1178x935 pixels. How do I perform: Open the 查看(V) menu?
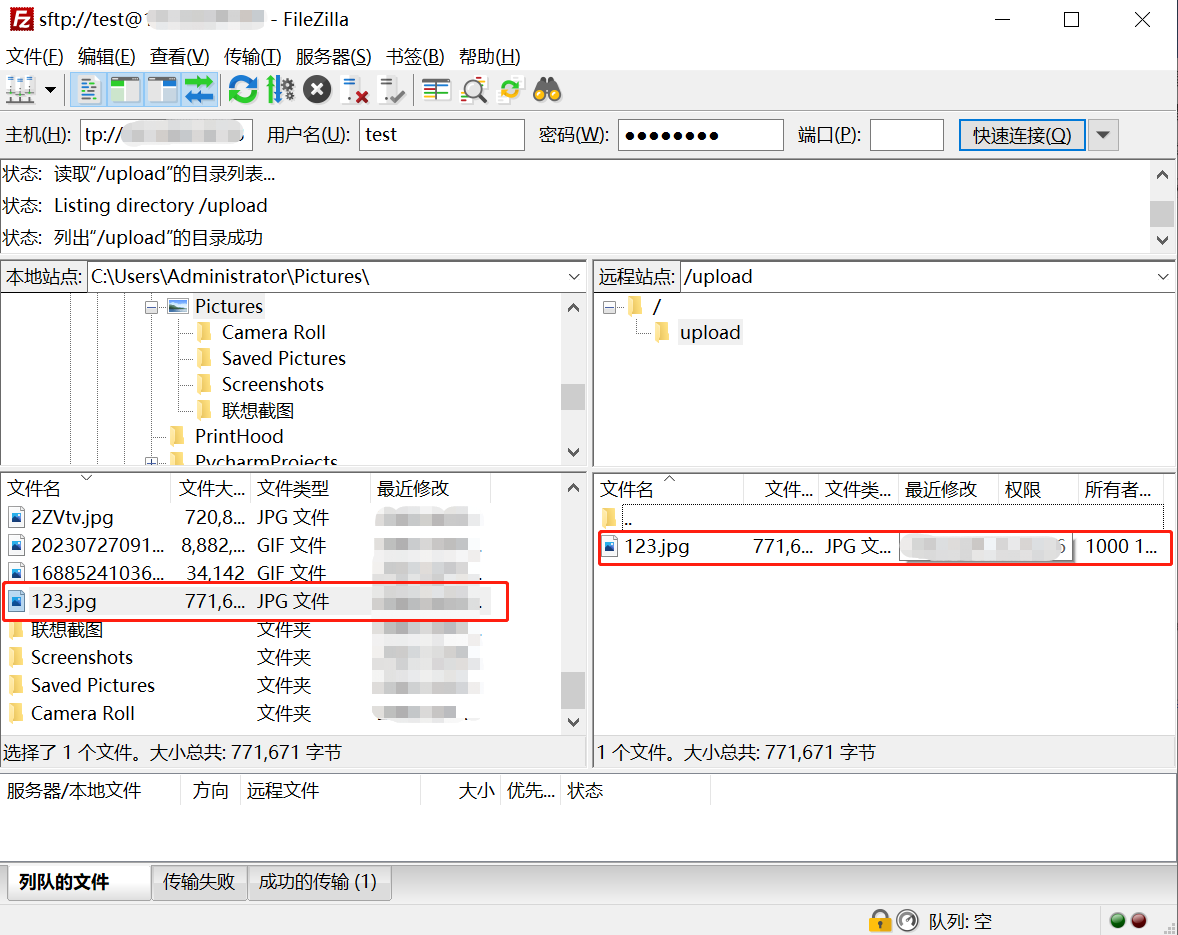[x=180, y=56]
